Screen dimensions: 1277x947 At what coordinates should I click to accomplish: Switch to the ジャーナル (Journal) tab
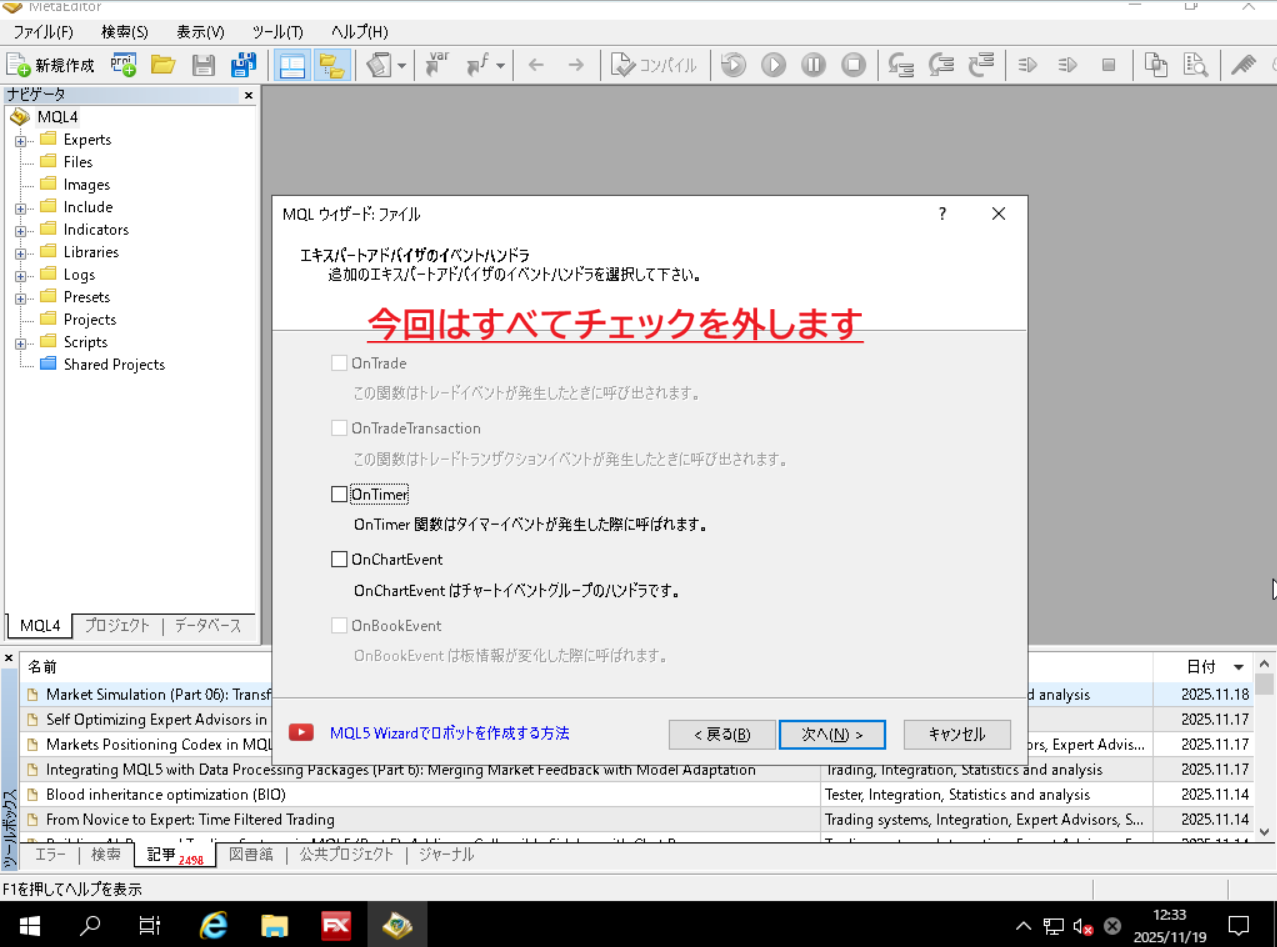tap(443, 854)
